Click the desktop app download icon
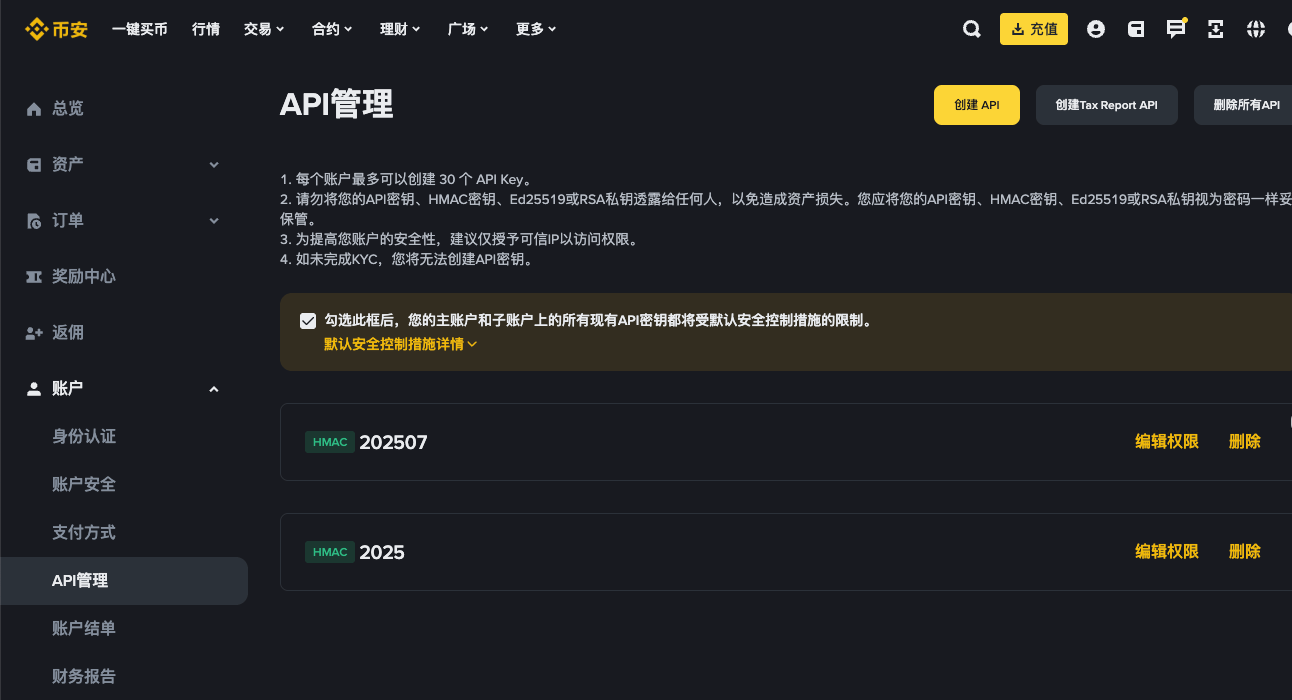Screen dimensions: 1292x700 click(x=1215, y=29)
